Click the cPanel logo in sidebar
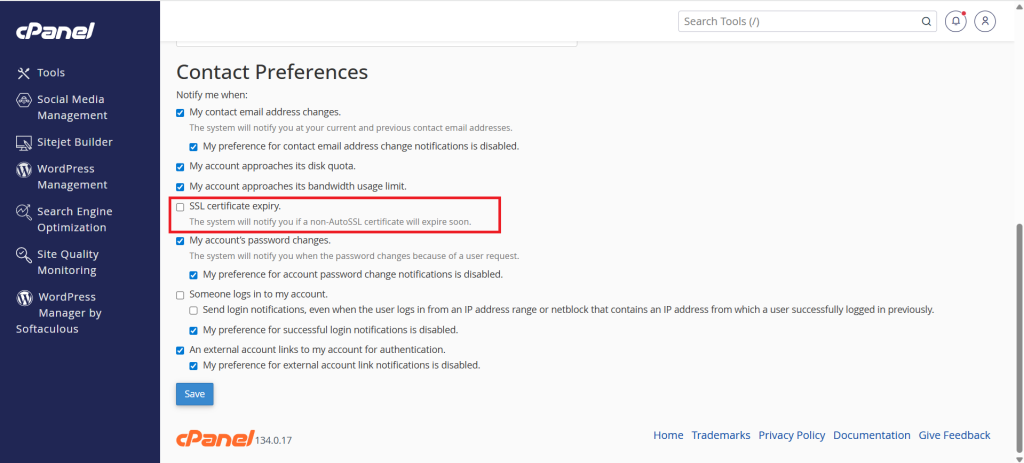This screenshot has width=1024, height=463. [x=55, y=31]
